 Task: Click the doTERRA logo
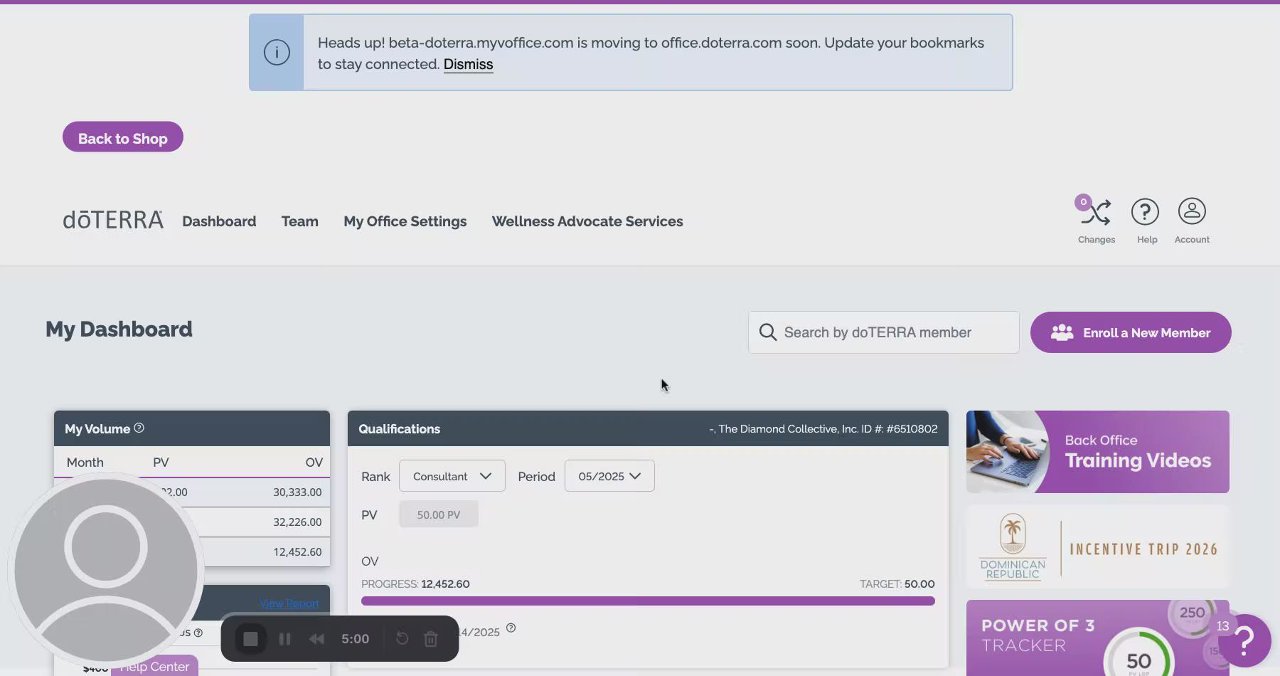113,220
